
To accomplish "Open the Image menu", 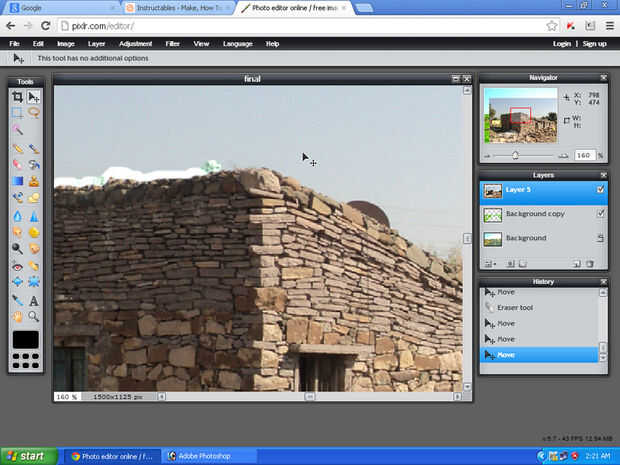I will [x=66, y=43].
